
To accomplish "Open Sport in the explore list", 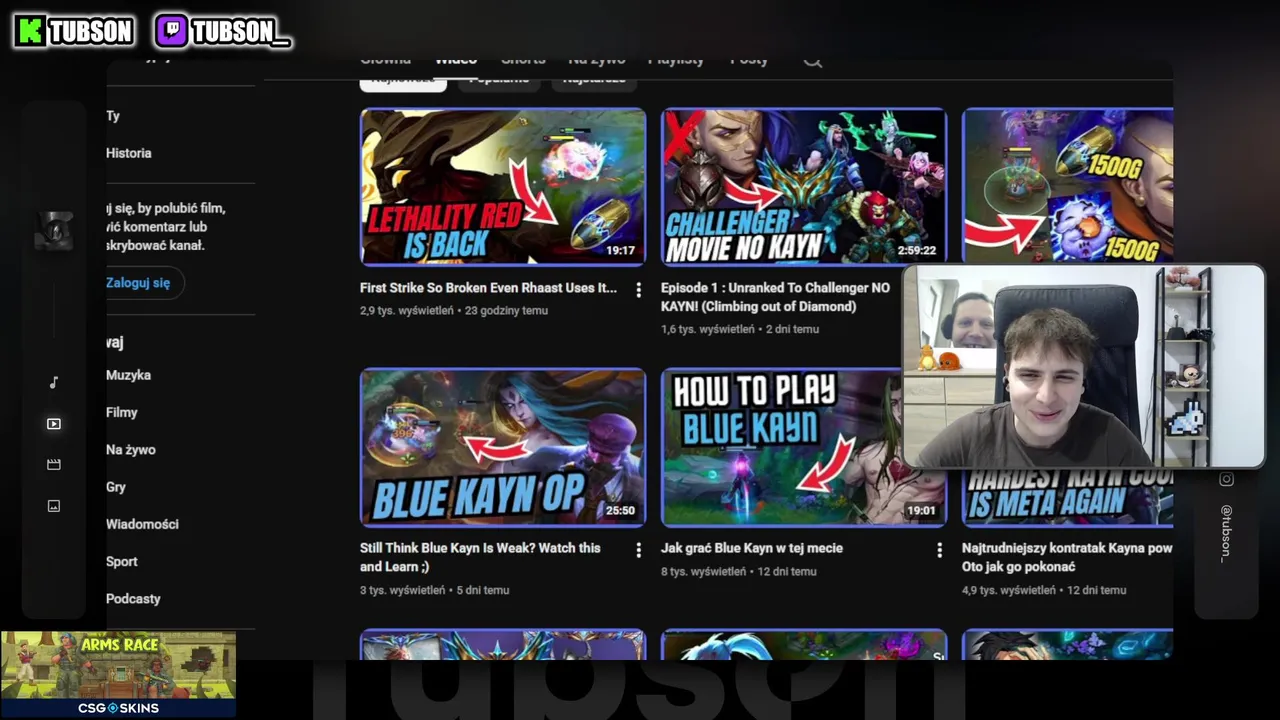I will 122,562.
